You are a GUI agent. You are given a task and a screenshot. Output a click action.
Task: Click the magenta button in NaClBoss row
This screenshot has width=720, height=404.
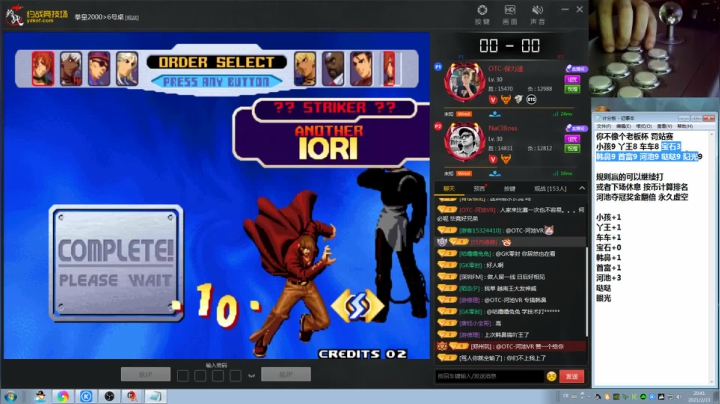coord(572,139)
